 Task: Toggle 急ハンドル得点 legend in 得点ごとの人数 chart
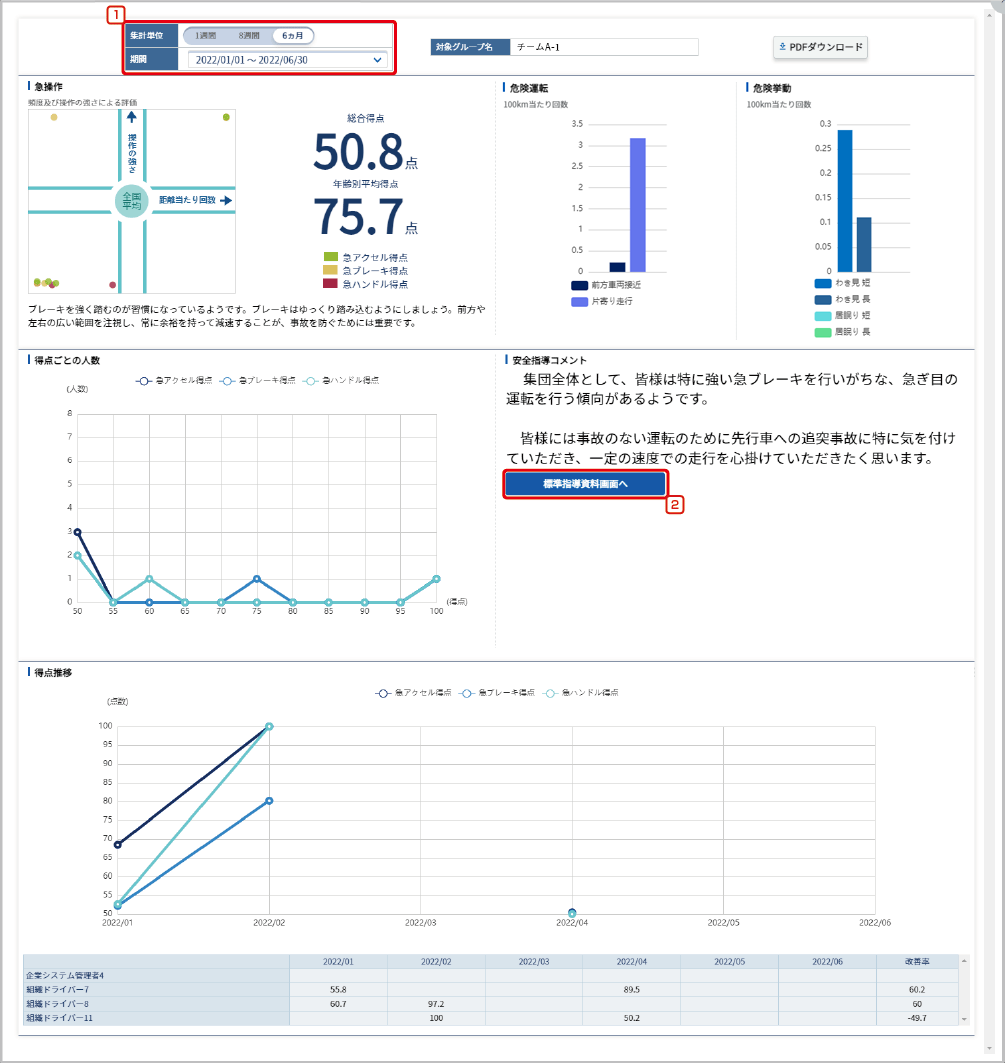click(342, 381)
